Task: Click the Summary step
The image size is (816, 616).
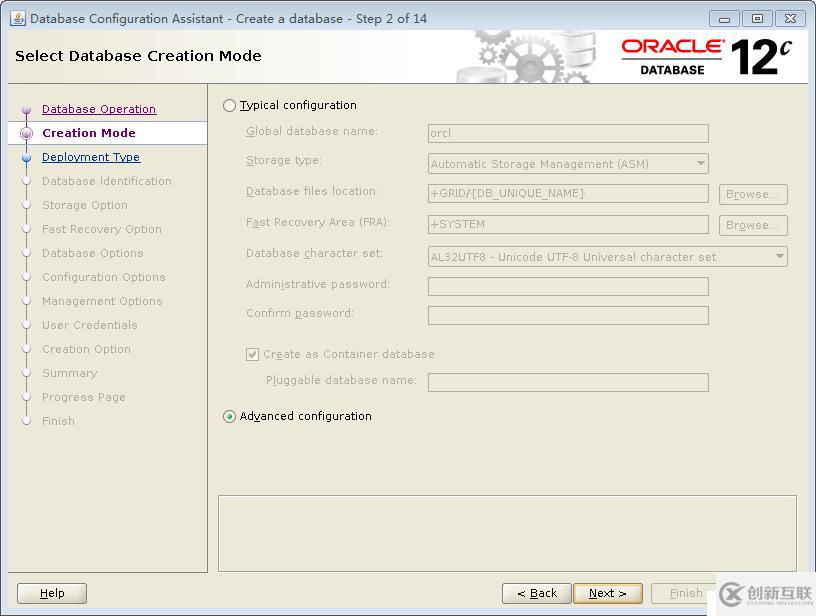Action: pyautogui.click(x=69, y=373)
